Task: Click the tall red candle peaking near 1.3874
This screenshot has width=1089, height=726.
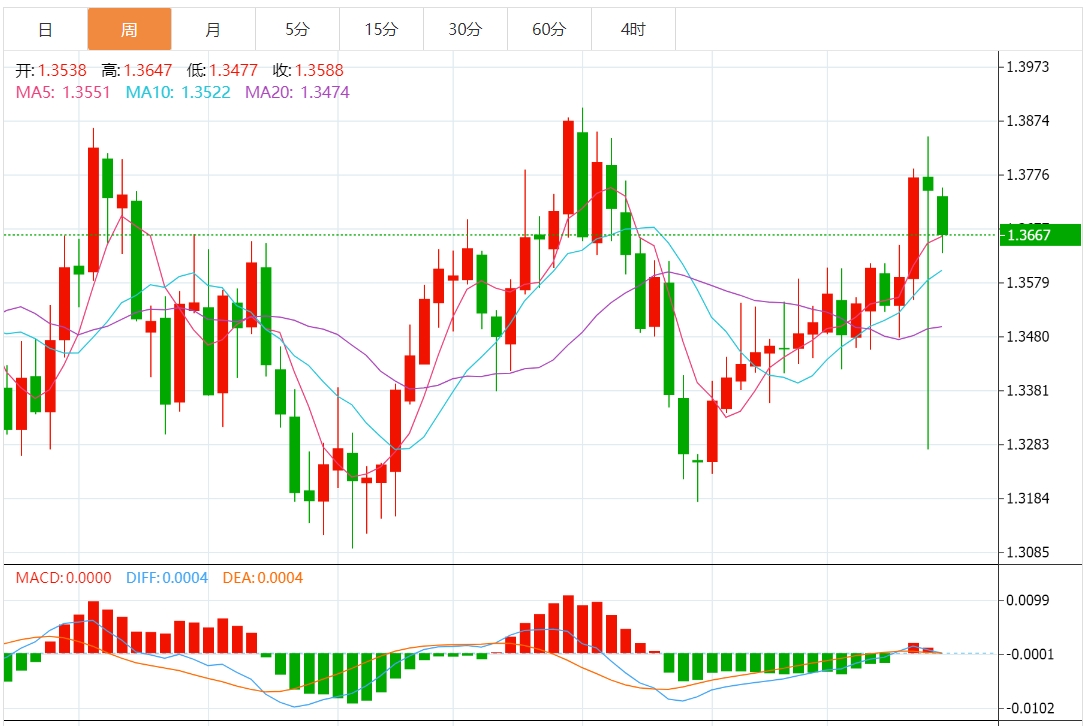Action: pos(568,167)
